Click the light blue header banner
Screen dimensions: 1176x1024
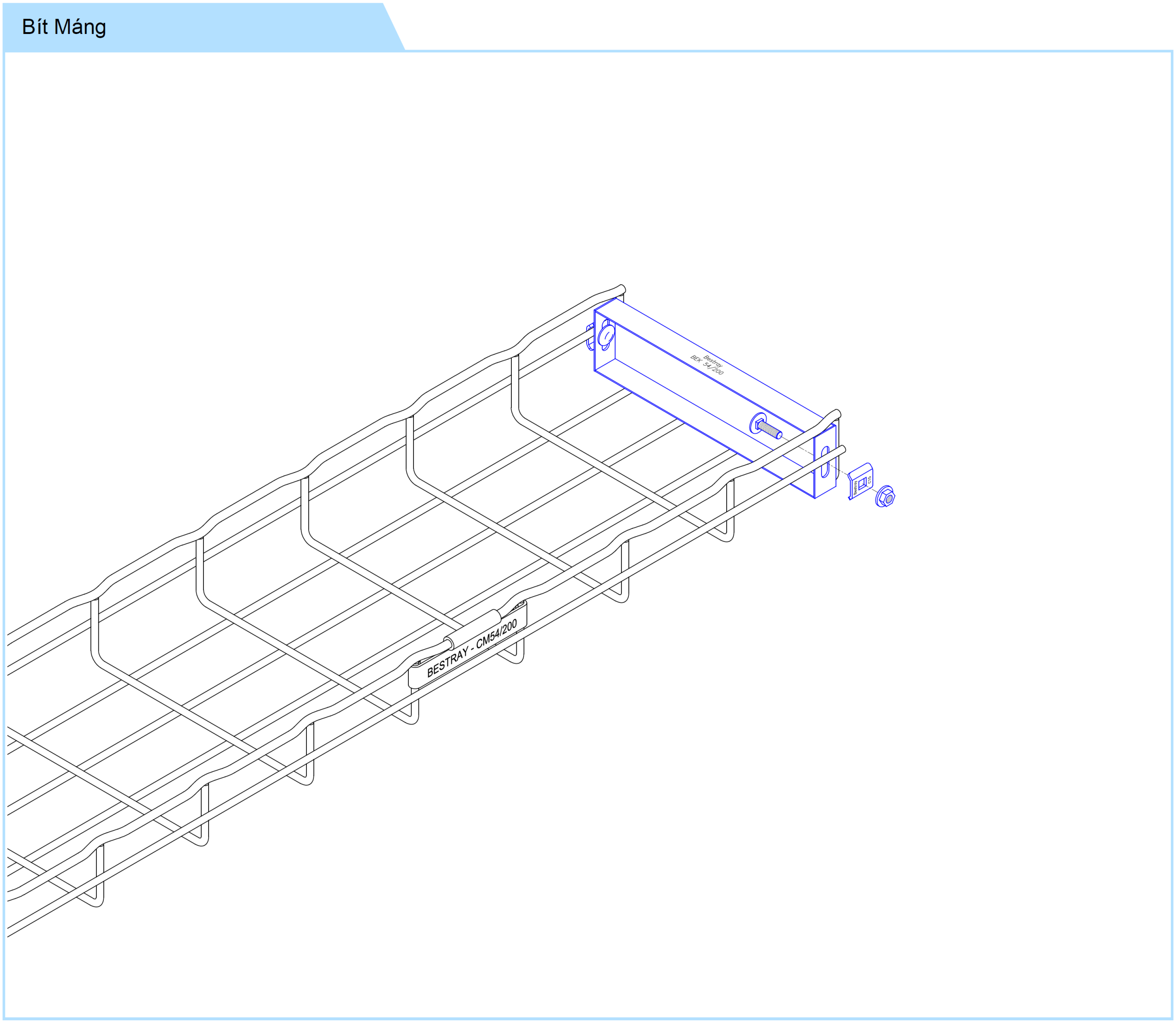[240, 28]
